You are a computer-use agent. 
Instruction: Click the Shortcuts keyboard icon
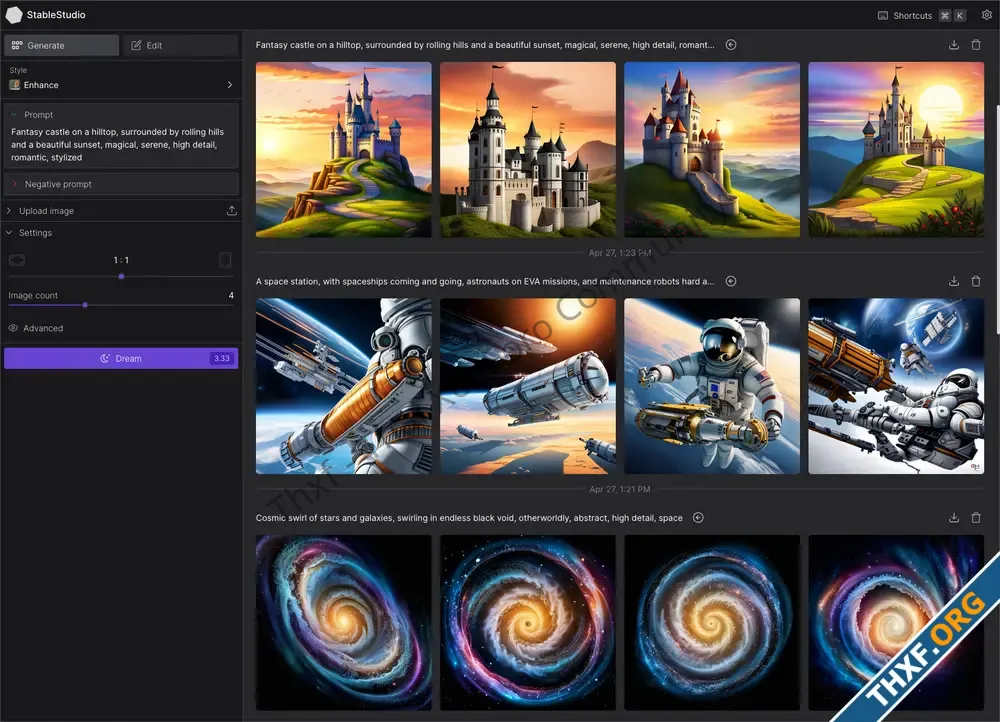point(883,15)
